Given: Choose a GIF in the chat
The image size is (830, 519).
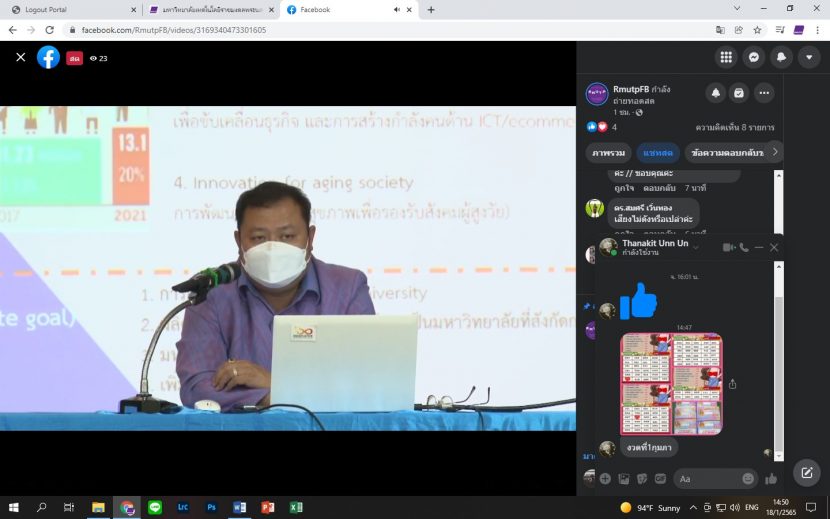Looking at the screenshot, I should point(660,479).
